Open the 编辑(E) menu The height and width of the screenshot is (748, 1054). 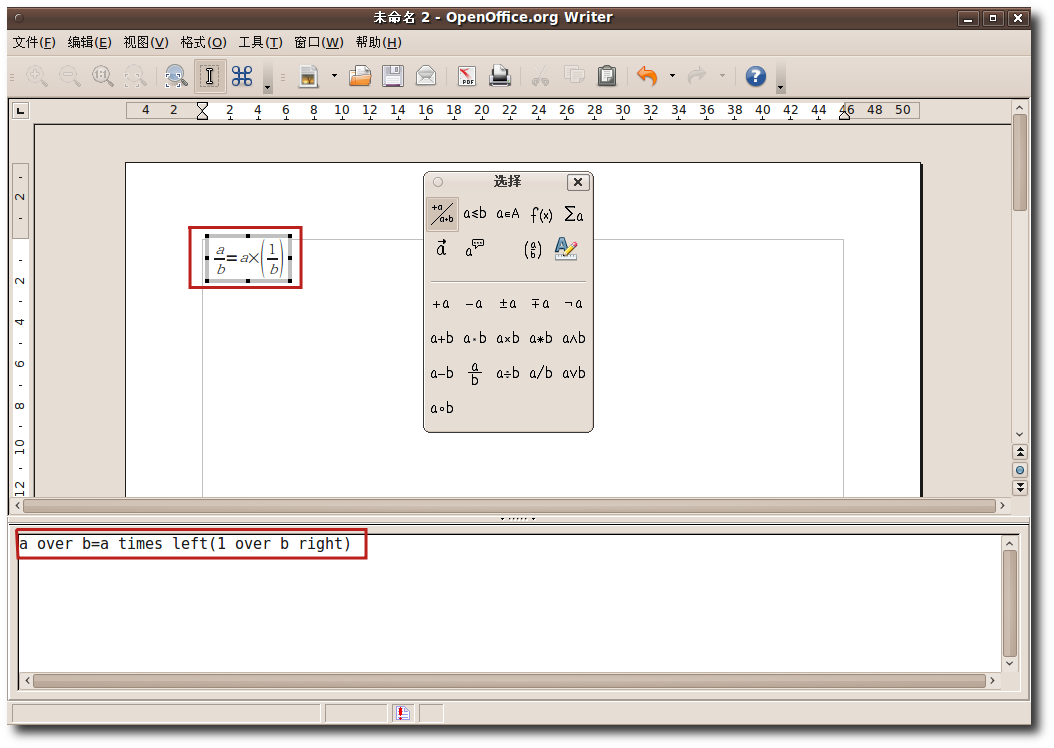click(89, 42)
